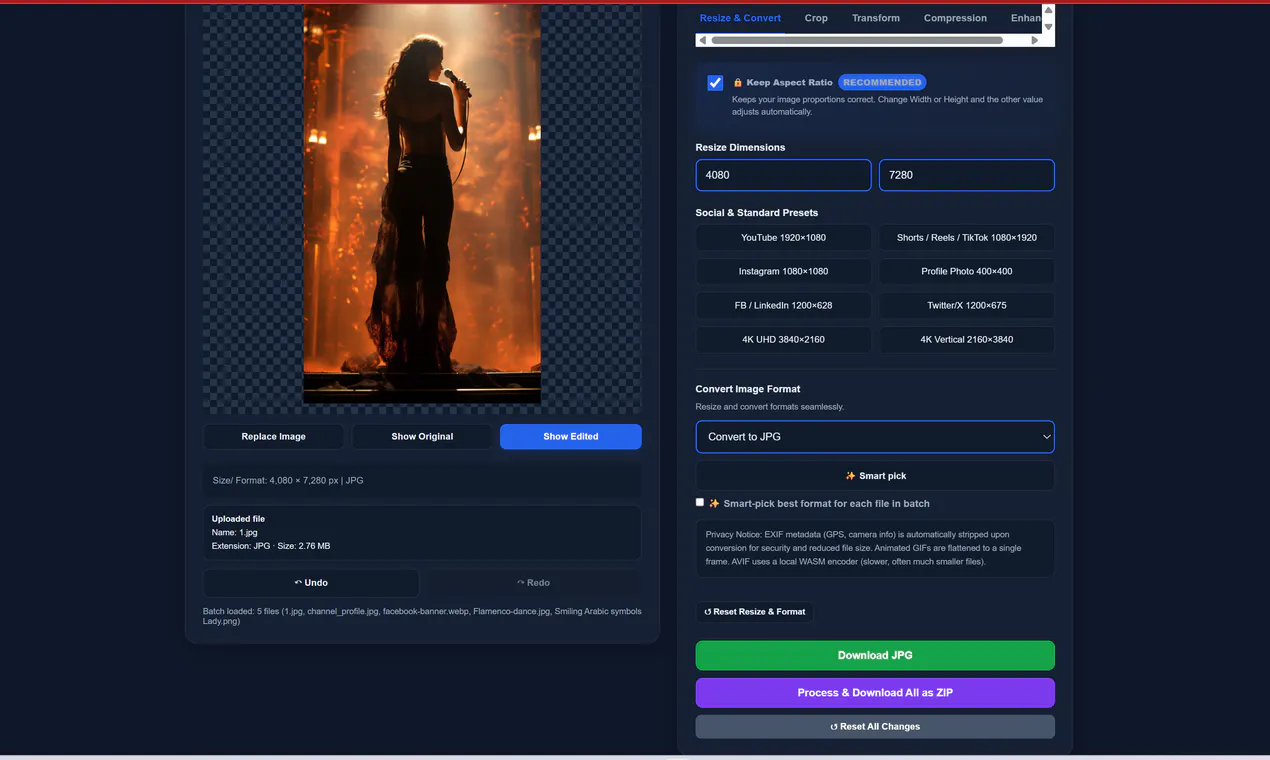
Task: Undo the last edit
Action: 311,583
